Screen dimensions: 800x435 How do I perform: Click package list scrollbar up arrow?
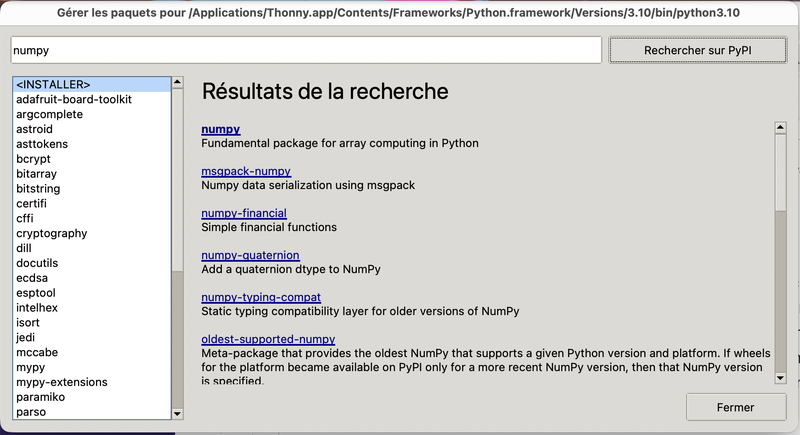click(178, 82)
